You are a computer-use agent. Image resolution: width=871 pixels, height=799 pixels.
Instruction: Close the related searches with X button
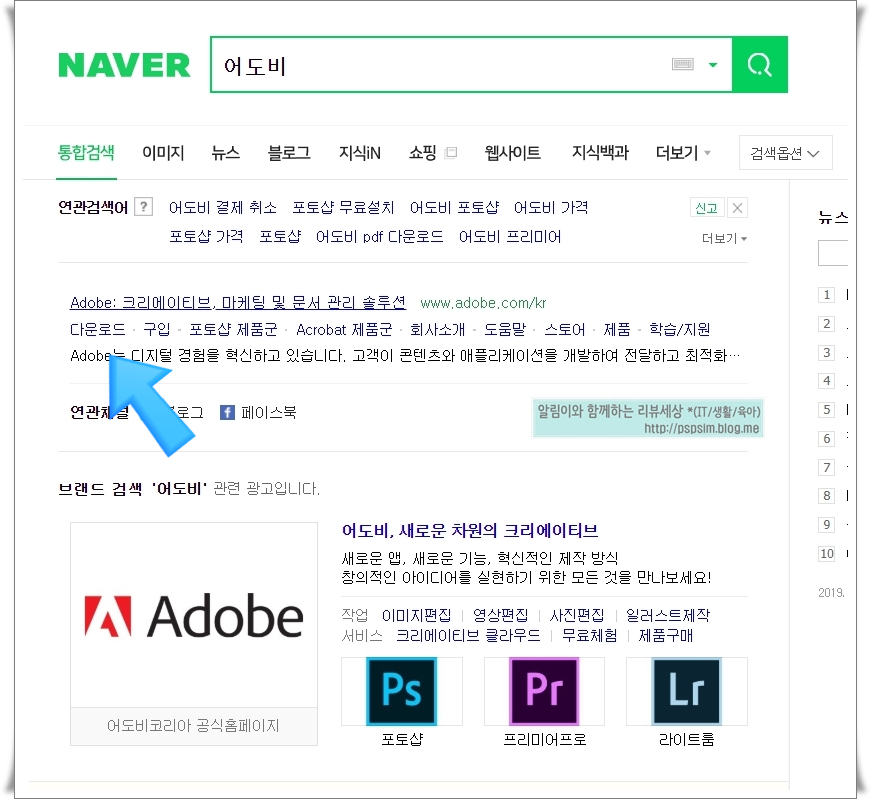(737, 208)
